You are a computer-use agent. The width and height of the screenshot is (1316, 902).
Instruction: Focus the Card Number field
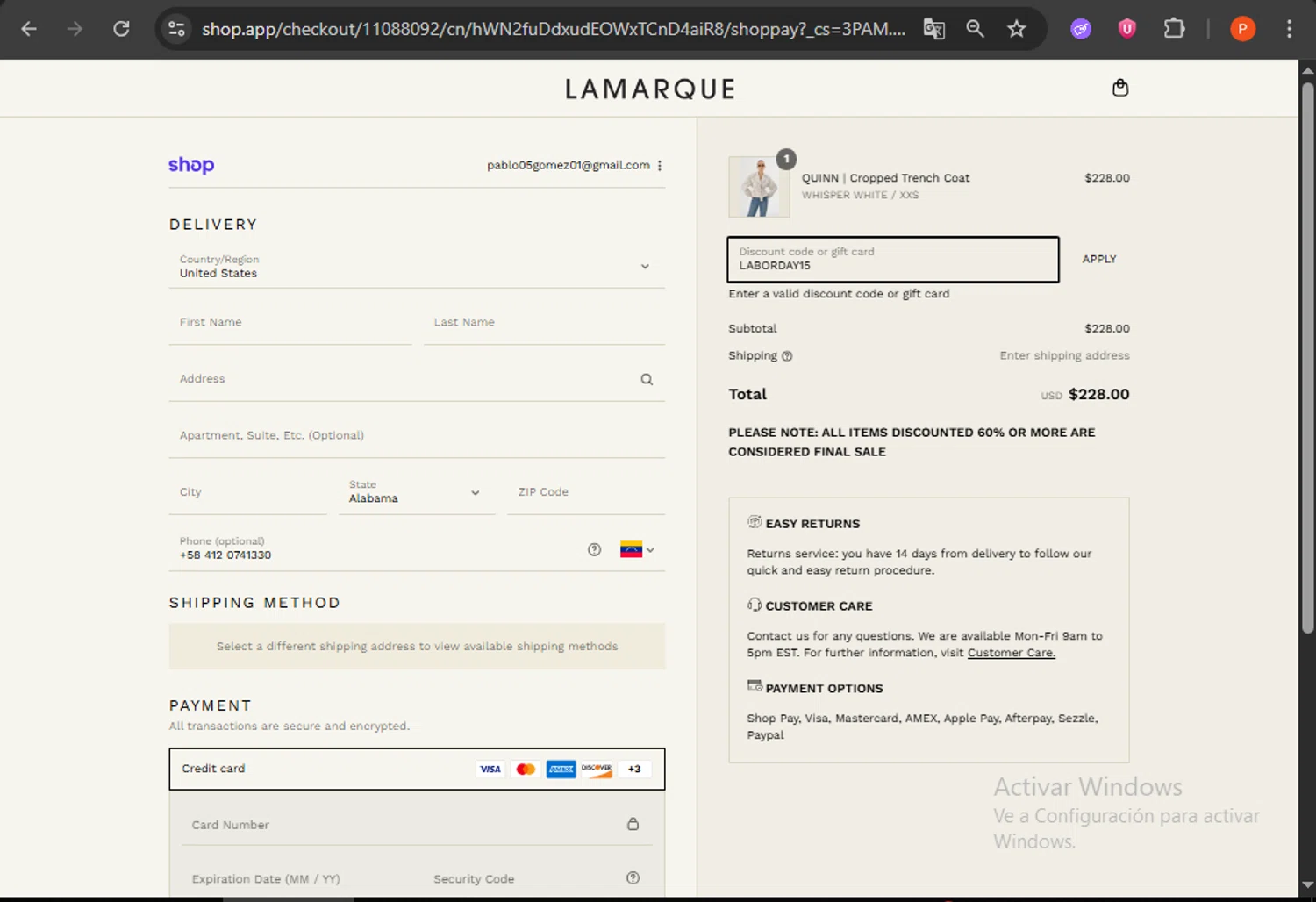[417, 825]
